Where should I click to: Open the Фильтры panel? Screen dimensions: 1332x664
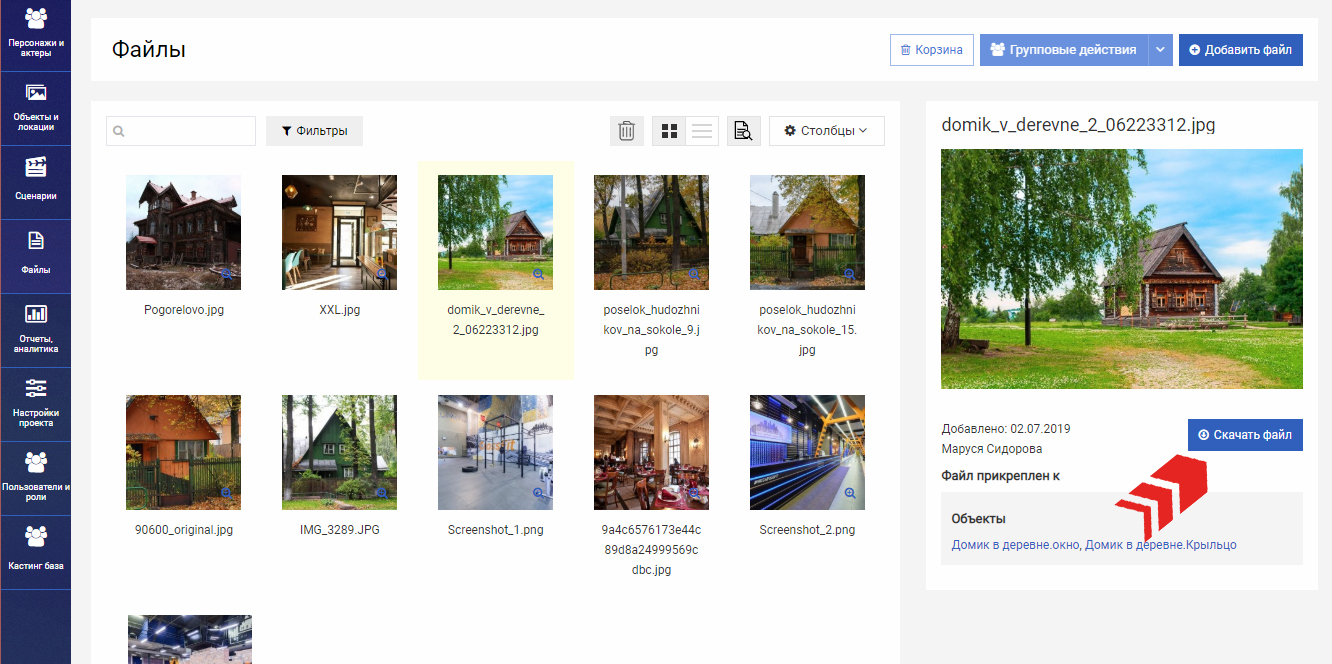[314, 131]
